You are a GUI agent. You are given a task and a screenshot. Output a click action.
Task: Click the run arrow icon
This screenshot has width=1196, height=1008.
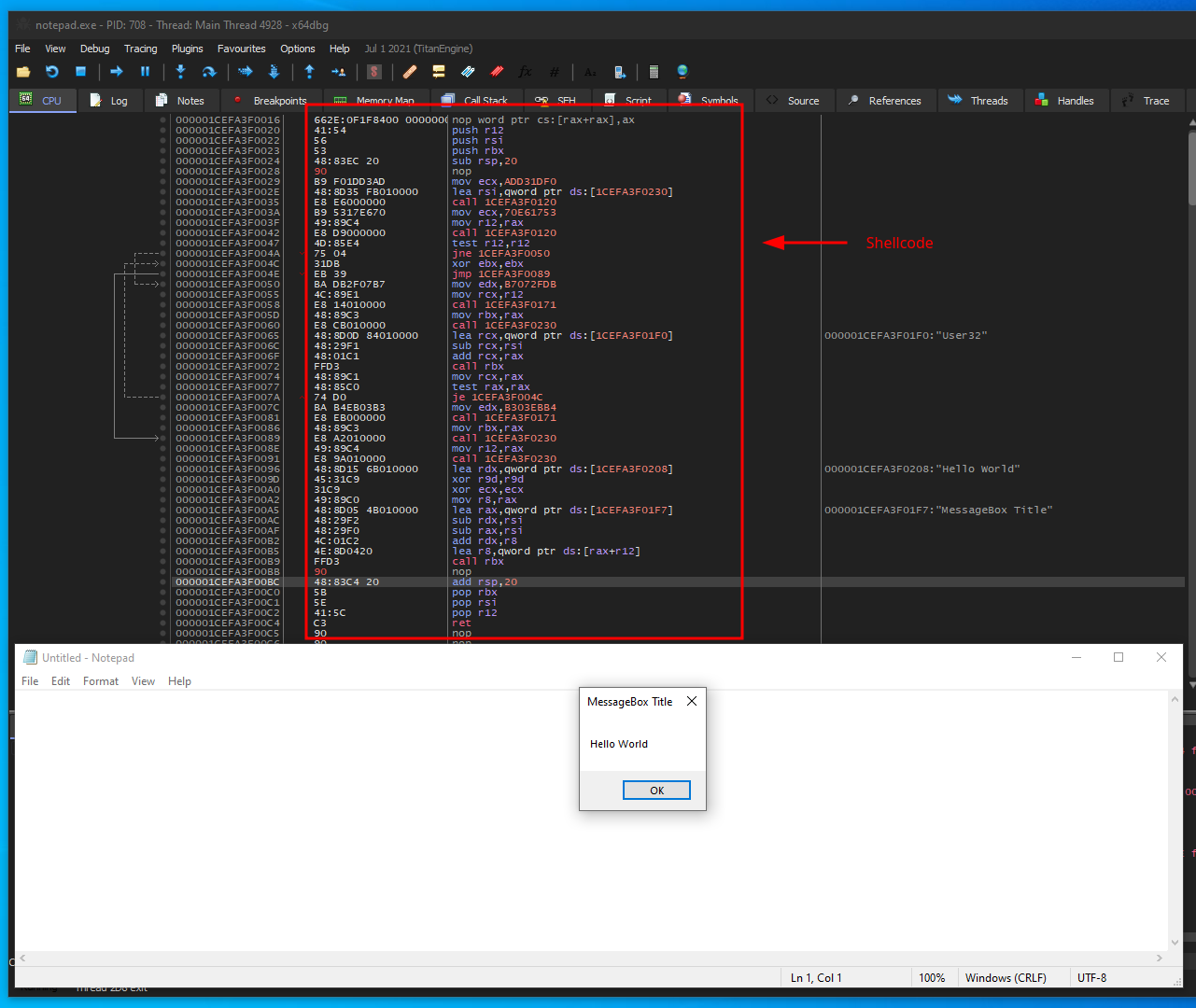tap(117, 72)
